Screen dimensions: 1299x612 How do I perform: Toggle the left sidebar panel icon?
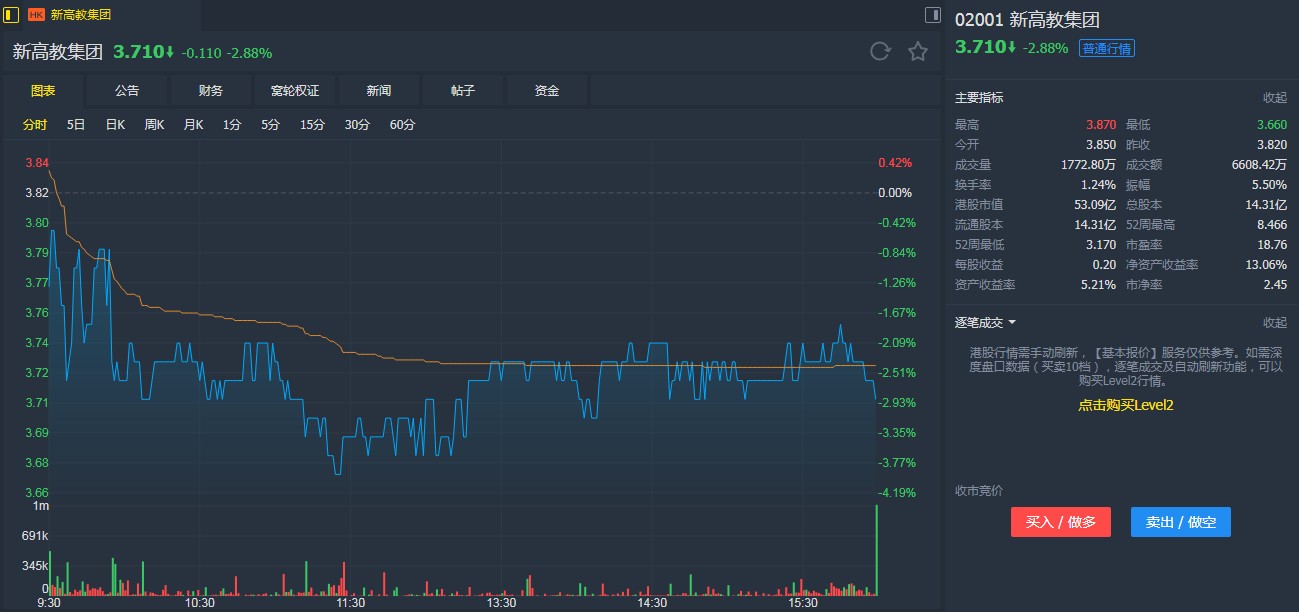[12, 15]
